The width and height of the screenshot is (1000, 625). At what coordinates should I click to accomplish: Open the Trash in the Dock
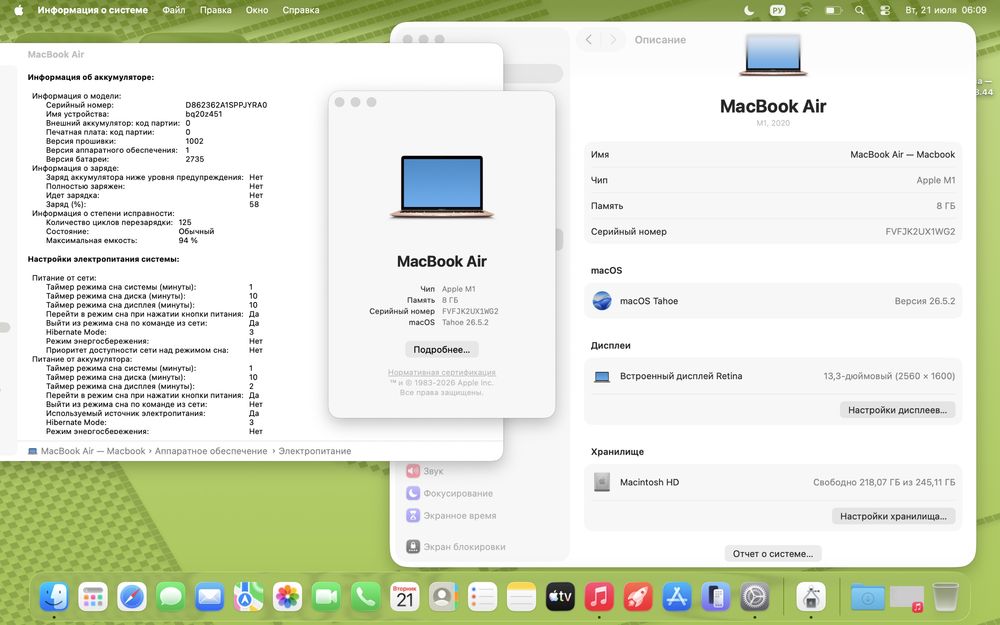[x=945, y=598]
